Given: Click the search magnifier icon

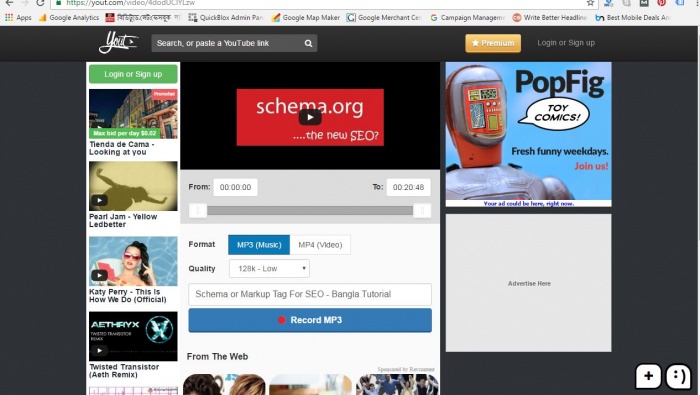Looking at the screenshot, I should tap(308, 43).
